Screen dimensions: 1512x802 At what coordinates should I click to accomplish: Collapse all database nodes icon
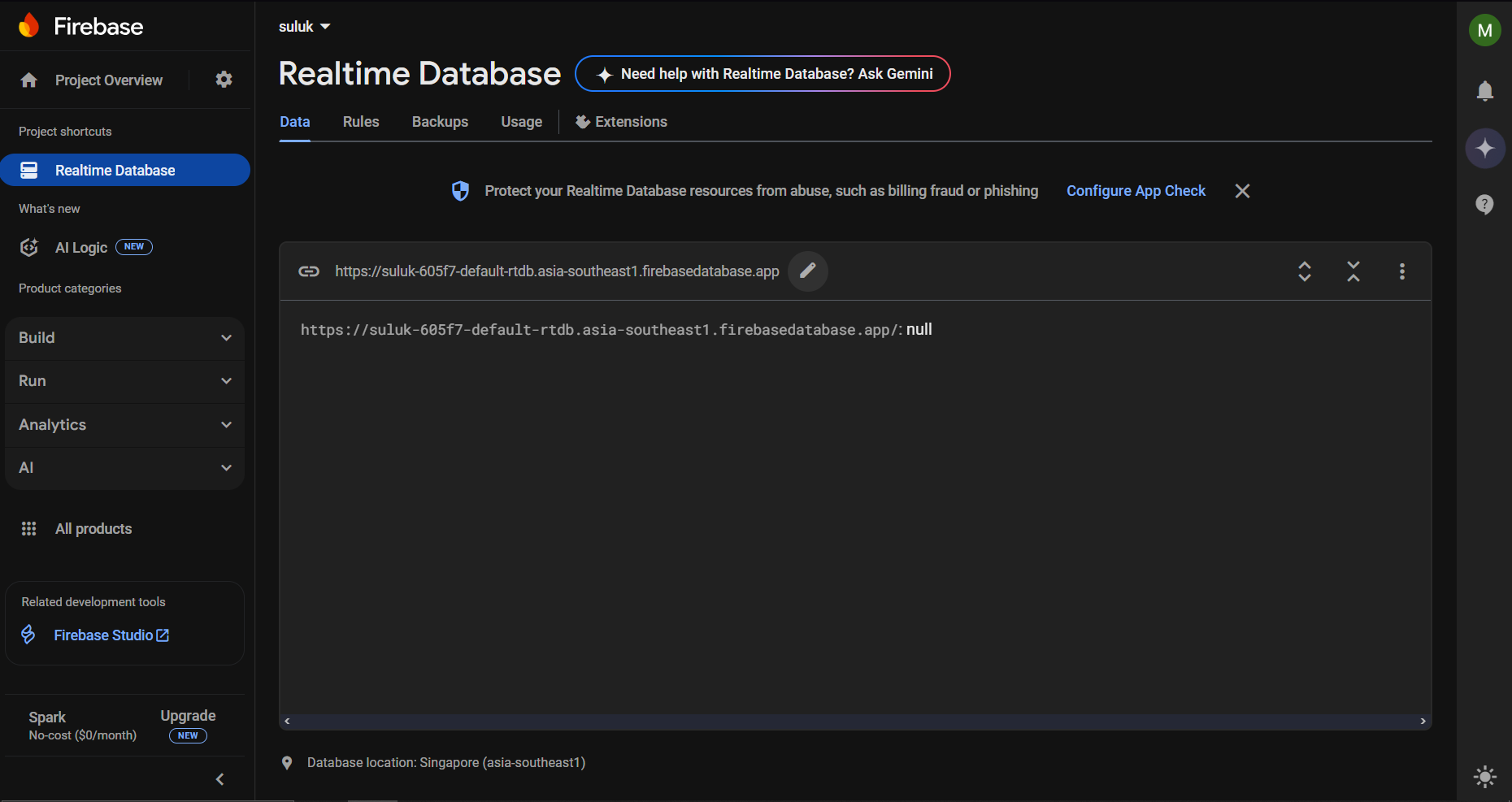[x=1353, y=271]
